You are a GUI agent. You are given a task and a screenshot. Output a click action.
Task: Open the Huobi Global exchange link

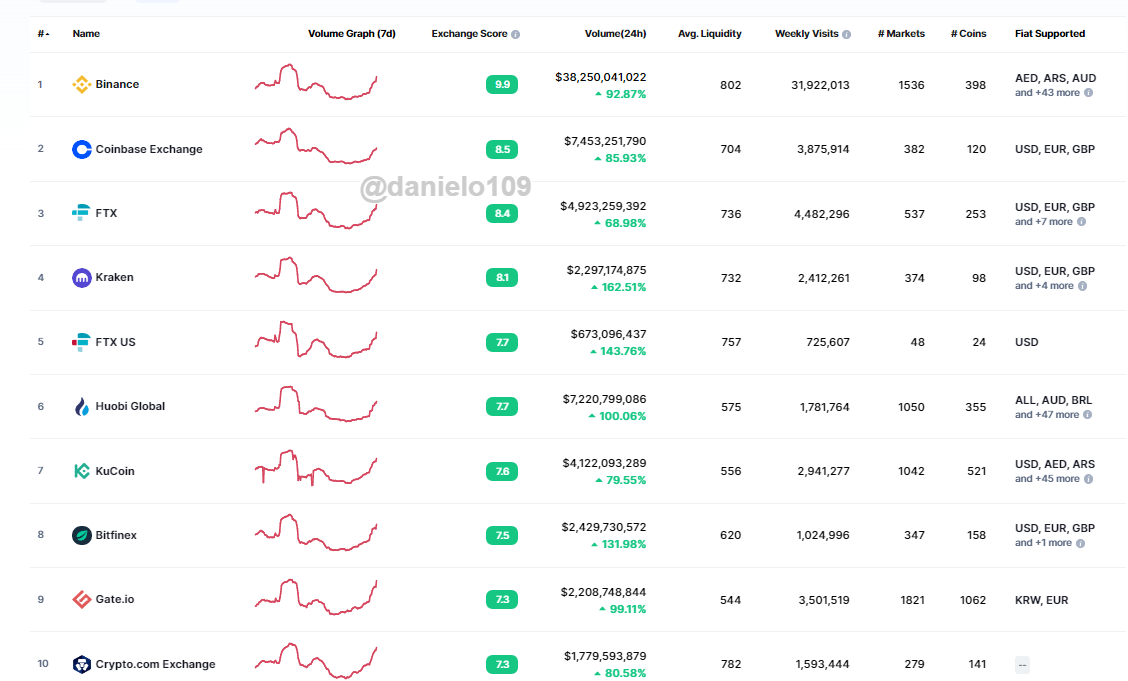(130, 406)
